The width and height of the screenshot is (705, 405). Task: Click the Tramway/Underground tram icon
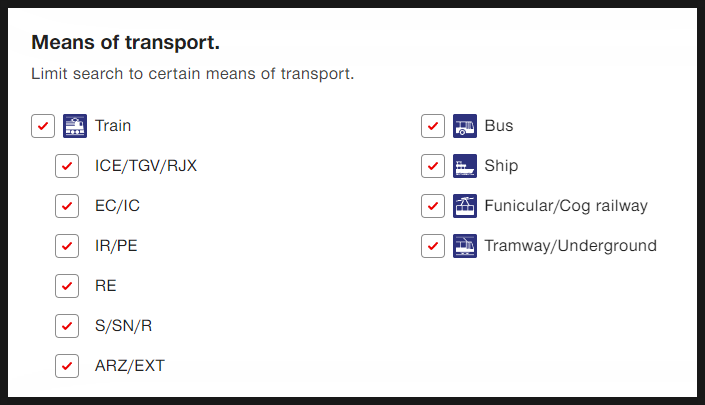[464, 246]
